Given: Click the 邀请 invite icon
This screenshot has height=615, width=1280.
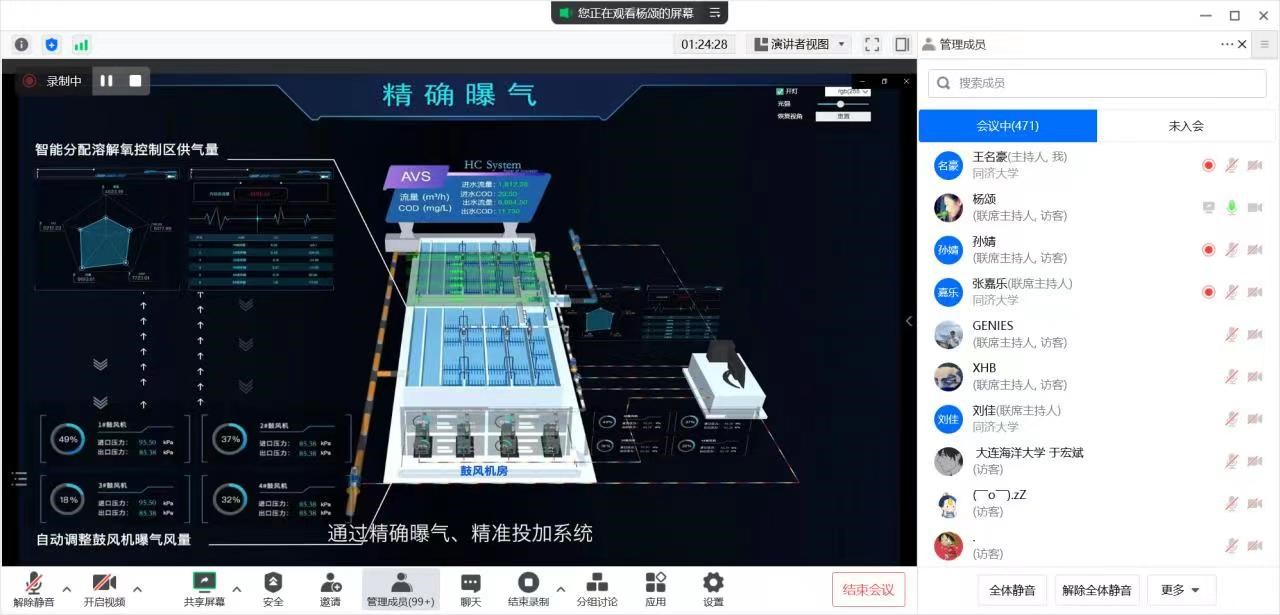Looking at the screenshot, I should pos(330,582).
